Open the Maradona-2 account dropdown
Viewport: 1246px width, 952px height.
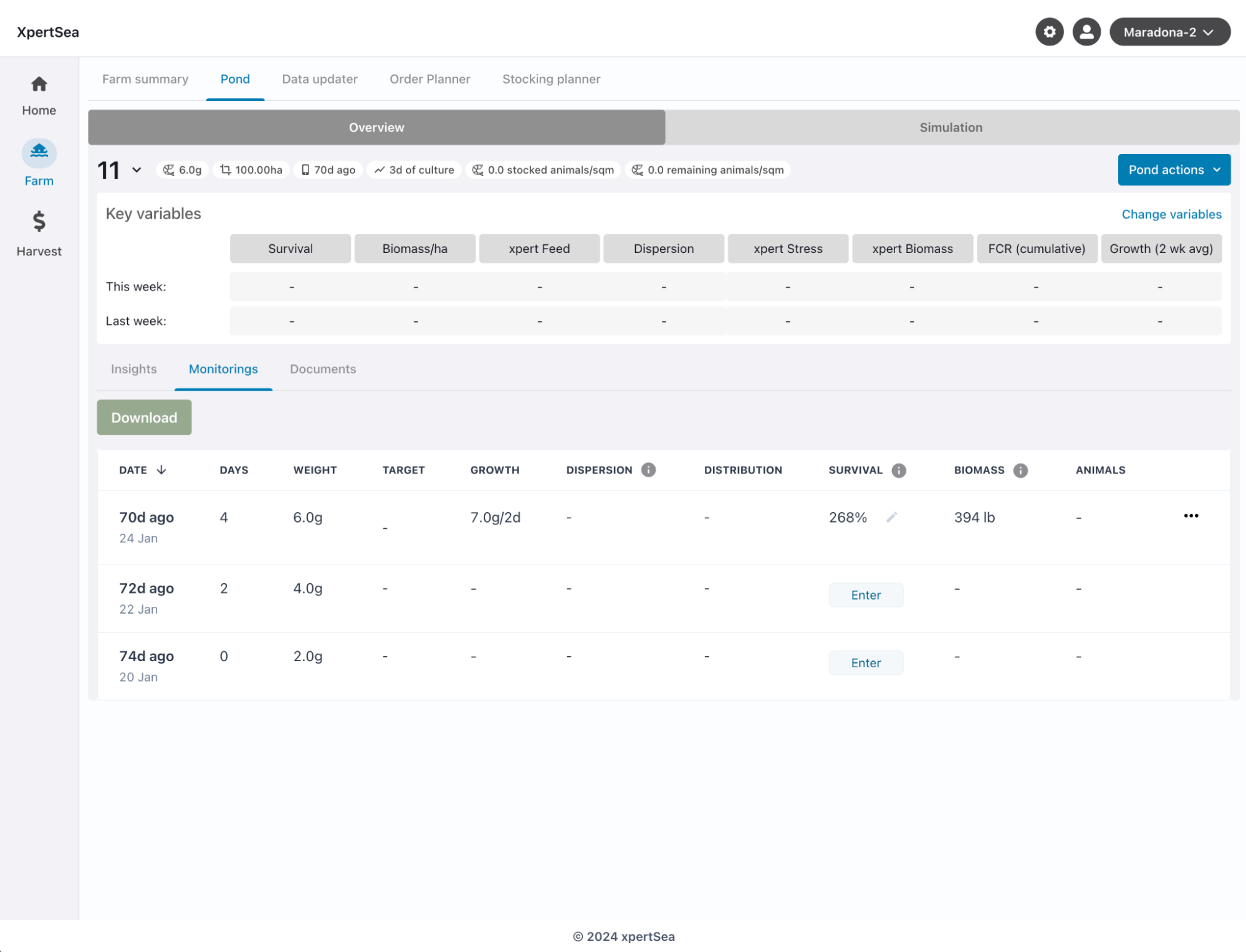coord(1169,32)
